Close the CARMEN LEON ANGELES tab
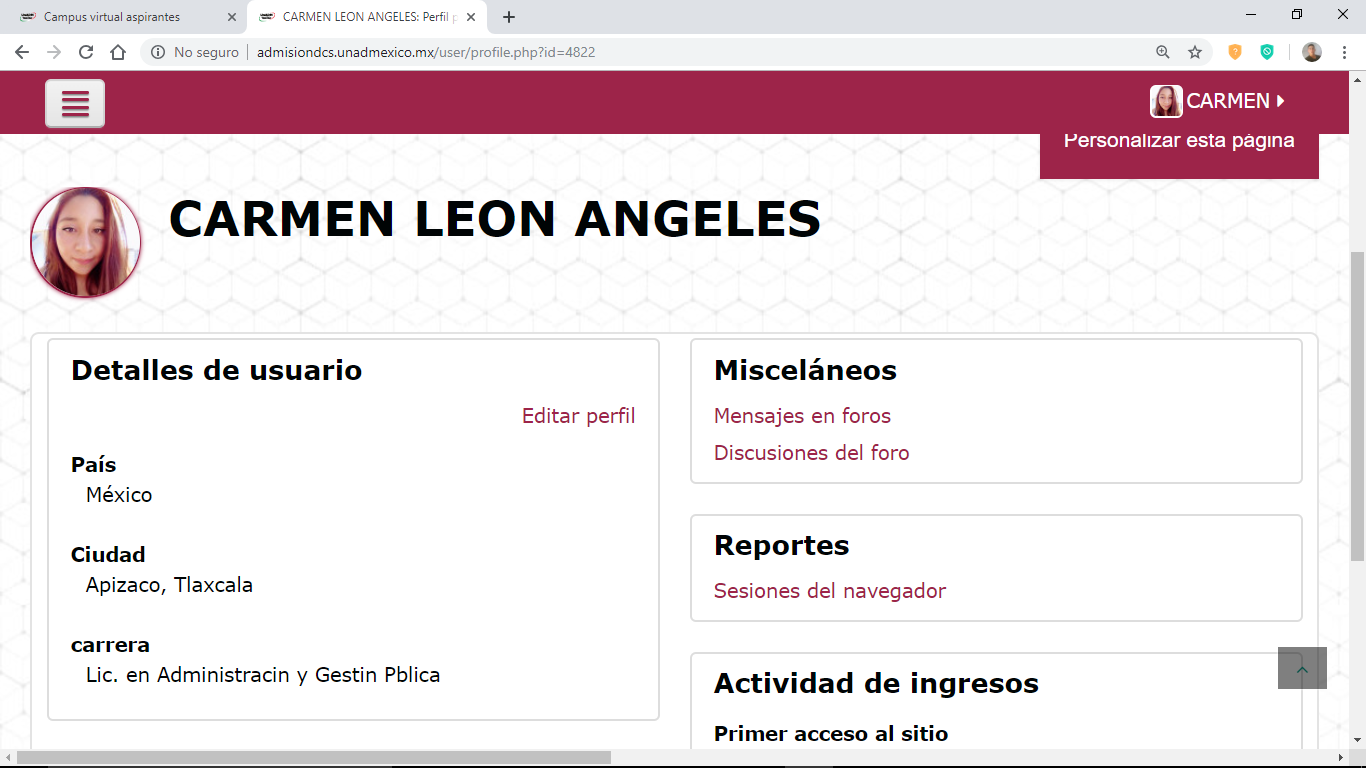1366x768 pixels. [471, 17]
